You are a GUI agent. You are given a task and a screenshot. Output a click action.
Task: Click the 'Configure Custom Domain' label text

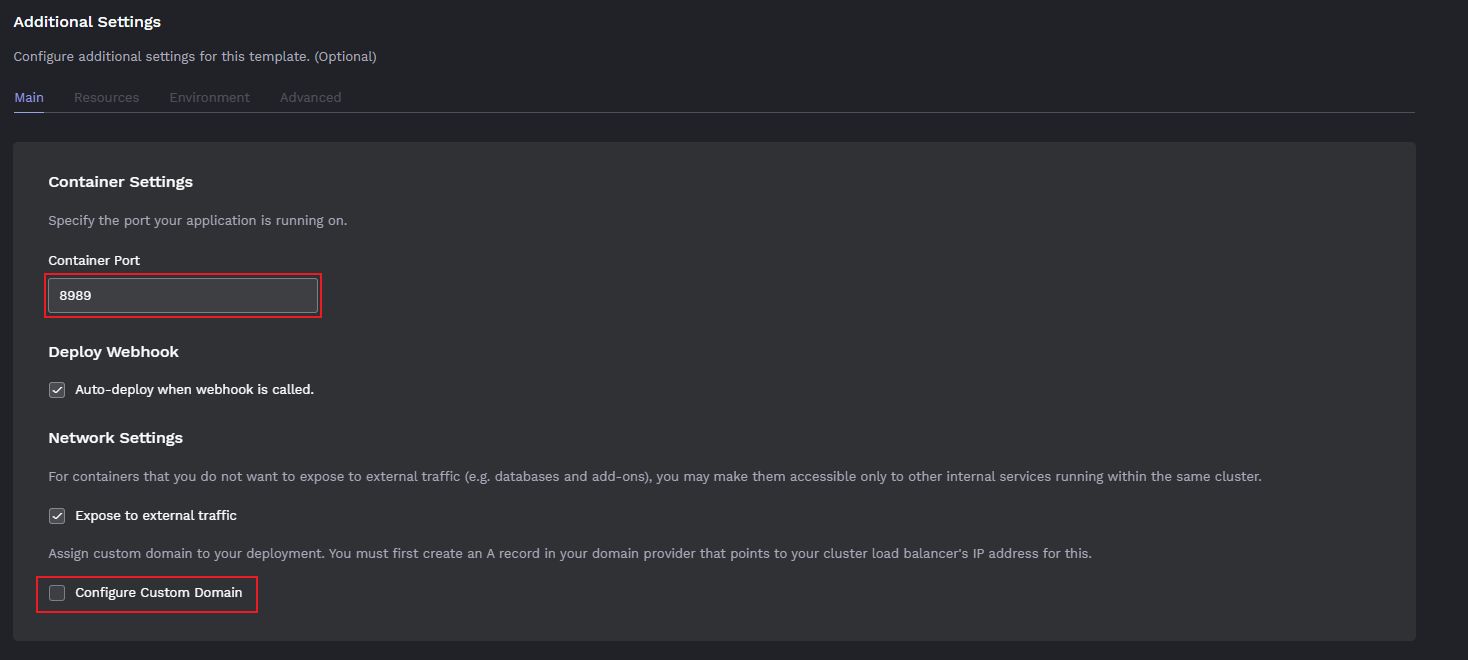(x=158, y=593)
